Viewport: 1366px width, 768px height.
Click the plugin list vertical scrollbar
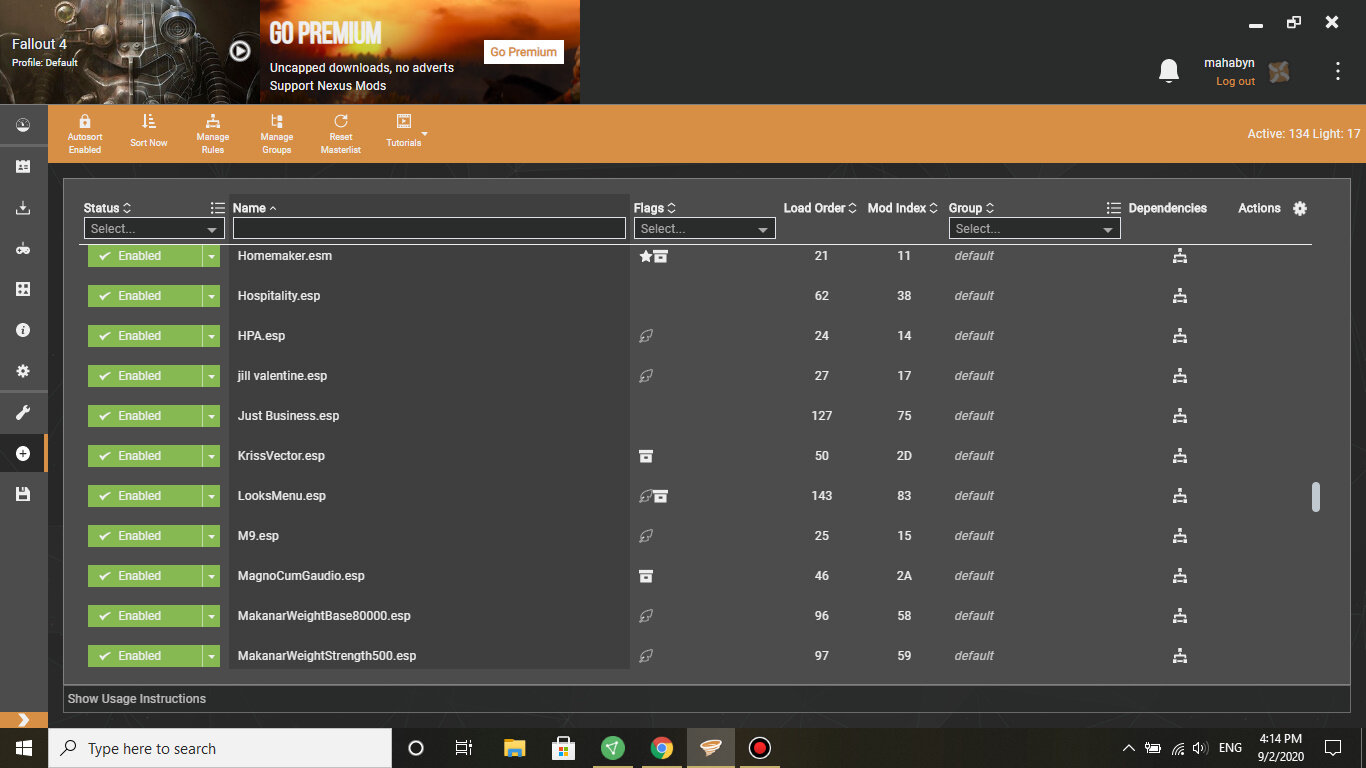tap(1315, 496)
